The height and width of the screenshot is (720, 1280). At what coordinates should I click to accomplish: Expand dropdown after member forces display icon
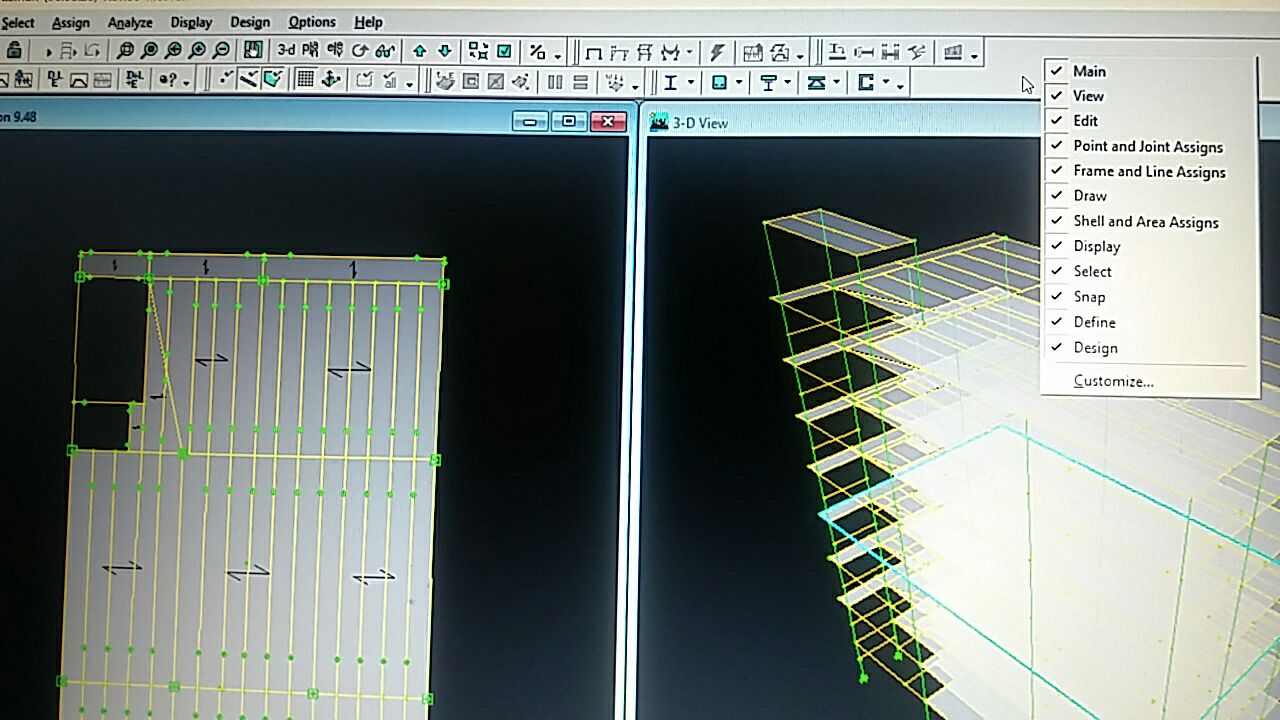tap(689, 52)
